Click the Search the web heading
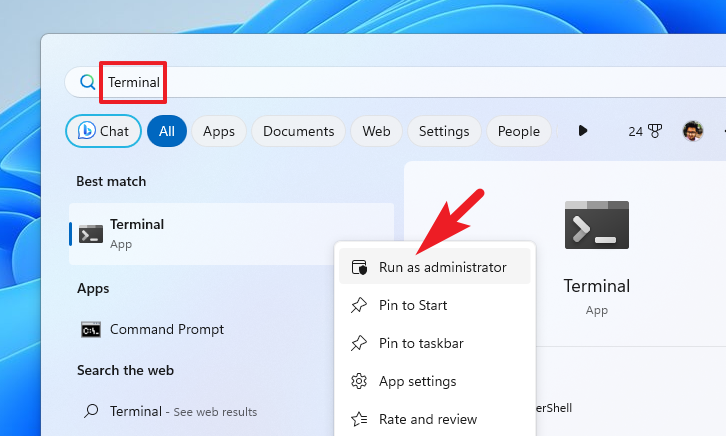Viewport: 726px width, 436px height. pyautogui.click(x=125, y=370)
